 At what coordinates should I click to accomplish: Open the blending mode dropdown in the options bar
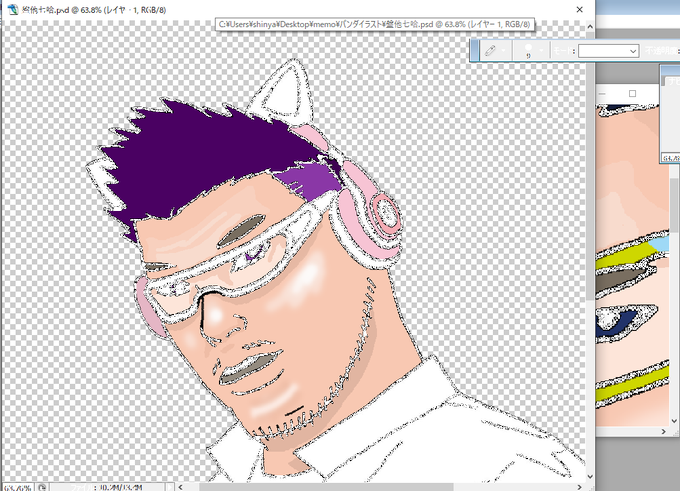pyautogui.click(x=608, y=51)
